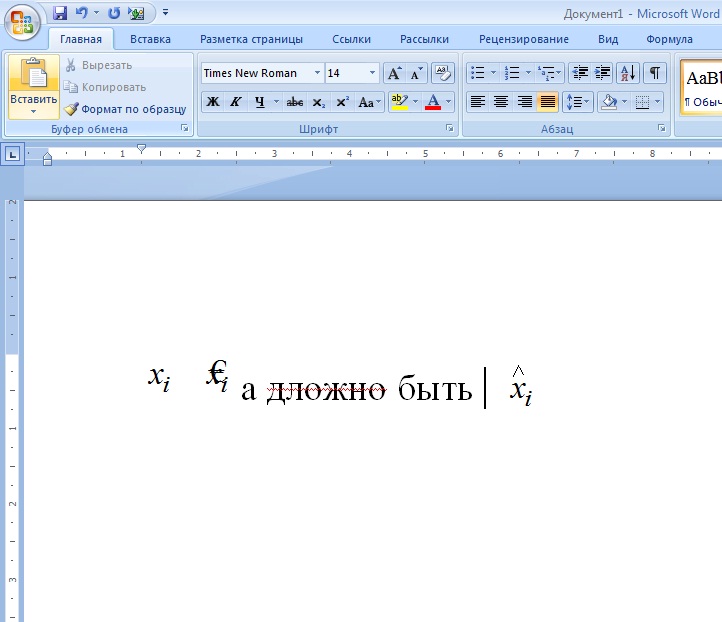
Task: Open the font color dropdown arrow
Action: [x=448, y=101]
